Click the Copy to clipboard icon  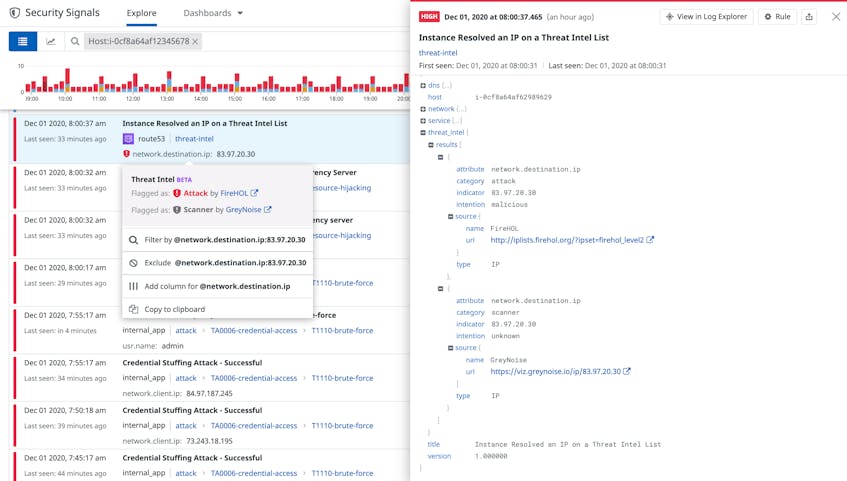pyautogui.click(x=133, y=309)
